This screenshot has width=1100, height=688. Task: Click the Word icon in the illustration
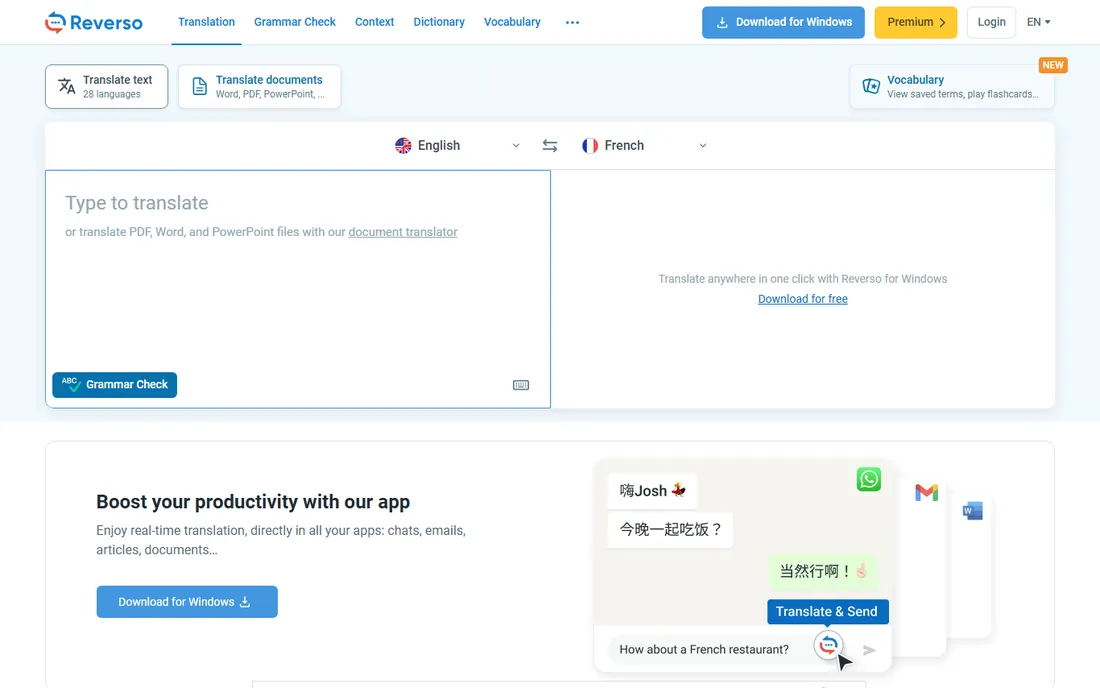point(973,511)
